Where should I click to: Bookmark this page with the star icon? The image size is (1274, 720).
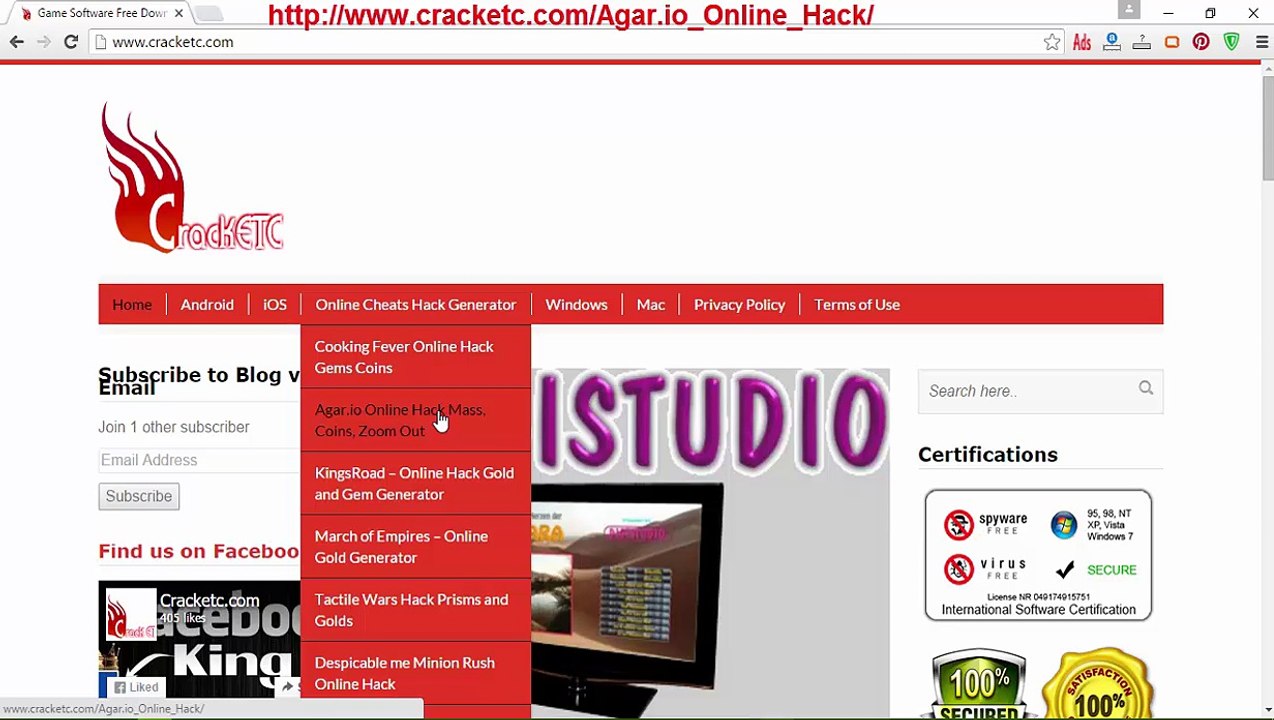pyautogui.click(x=1052, y=42)
